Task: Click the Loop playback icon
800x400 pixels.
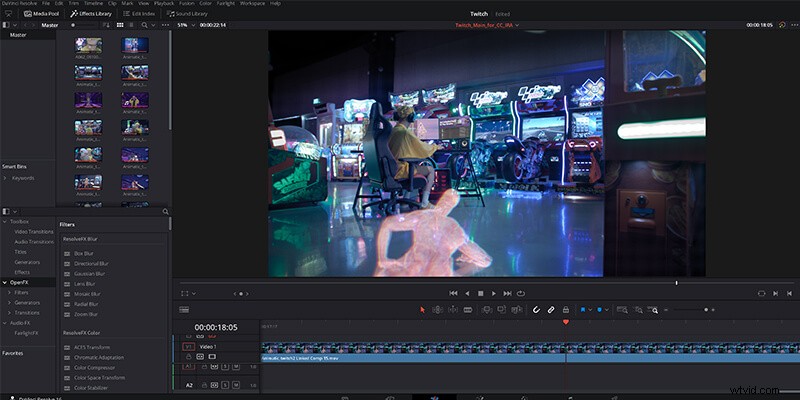Action: (x=520, y=293)
